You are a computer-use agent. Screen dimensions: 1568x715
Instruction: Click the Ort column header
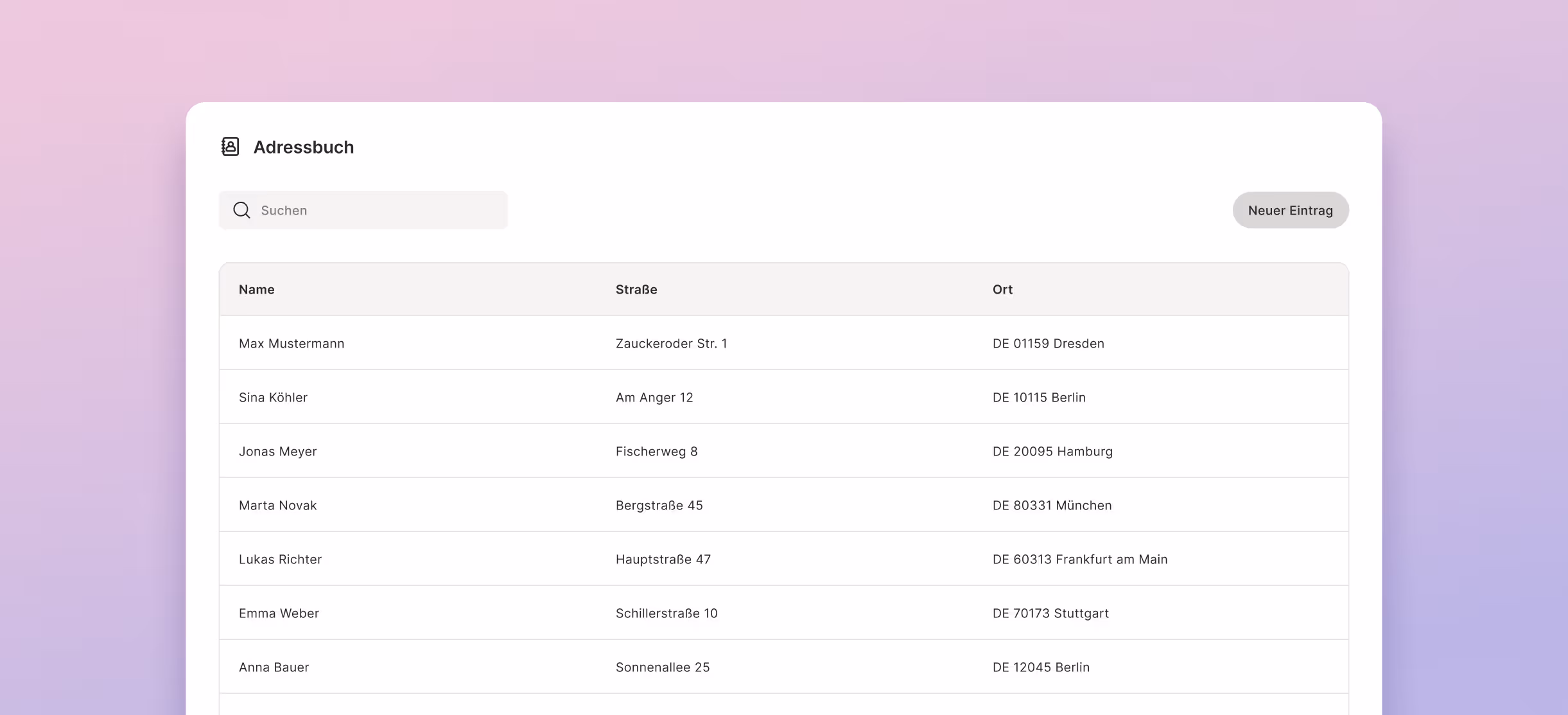pos(1002,290)
